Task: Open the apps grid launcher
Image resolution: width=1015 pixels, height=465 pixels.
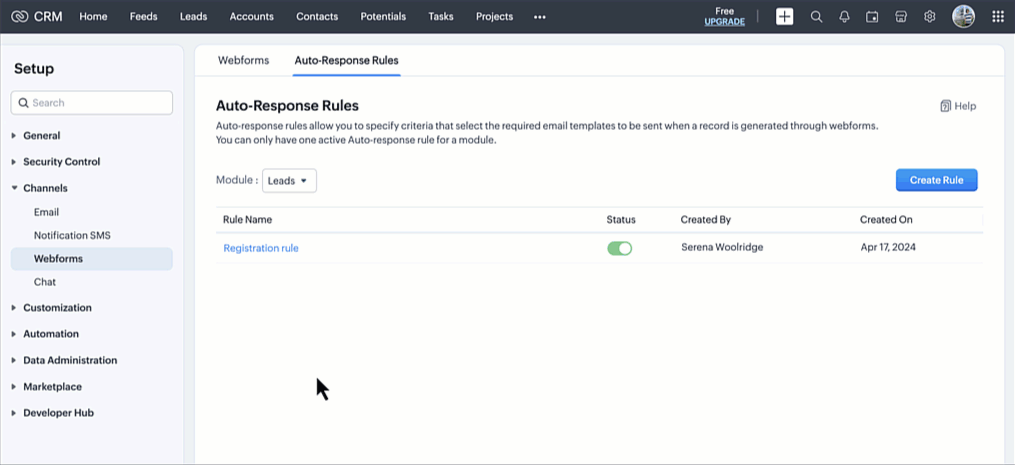Action: click(x=997, y=16)
